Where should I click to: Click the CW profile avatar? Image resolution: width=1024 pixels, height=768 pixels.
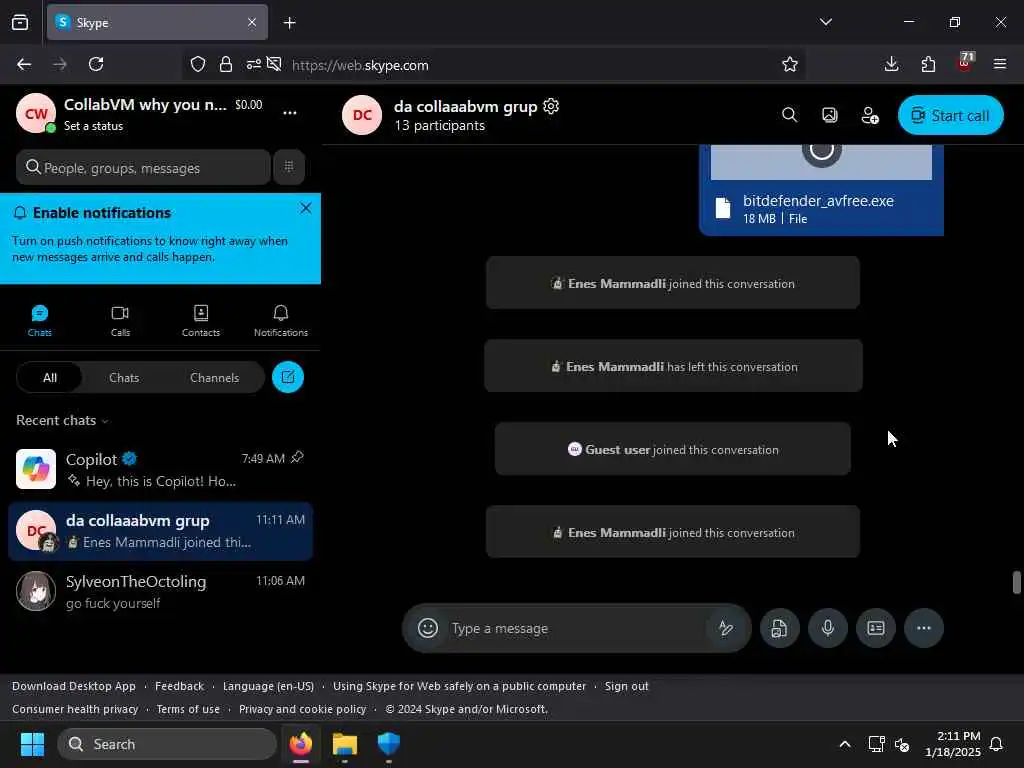(x=35, y=113)
